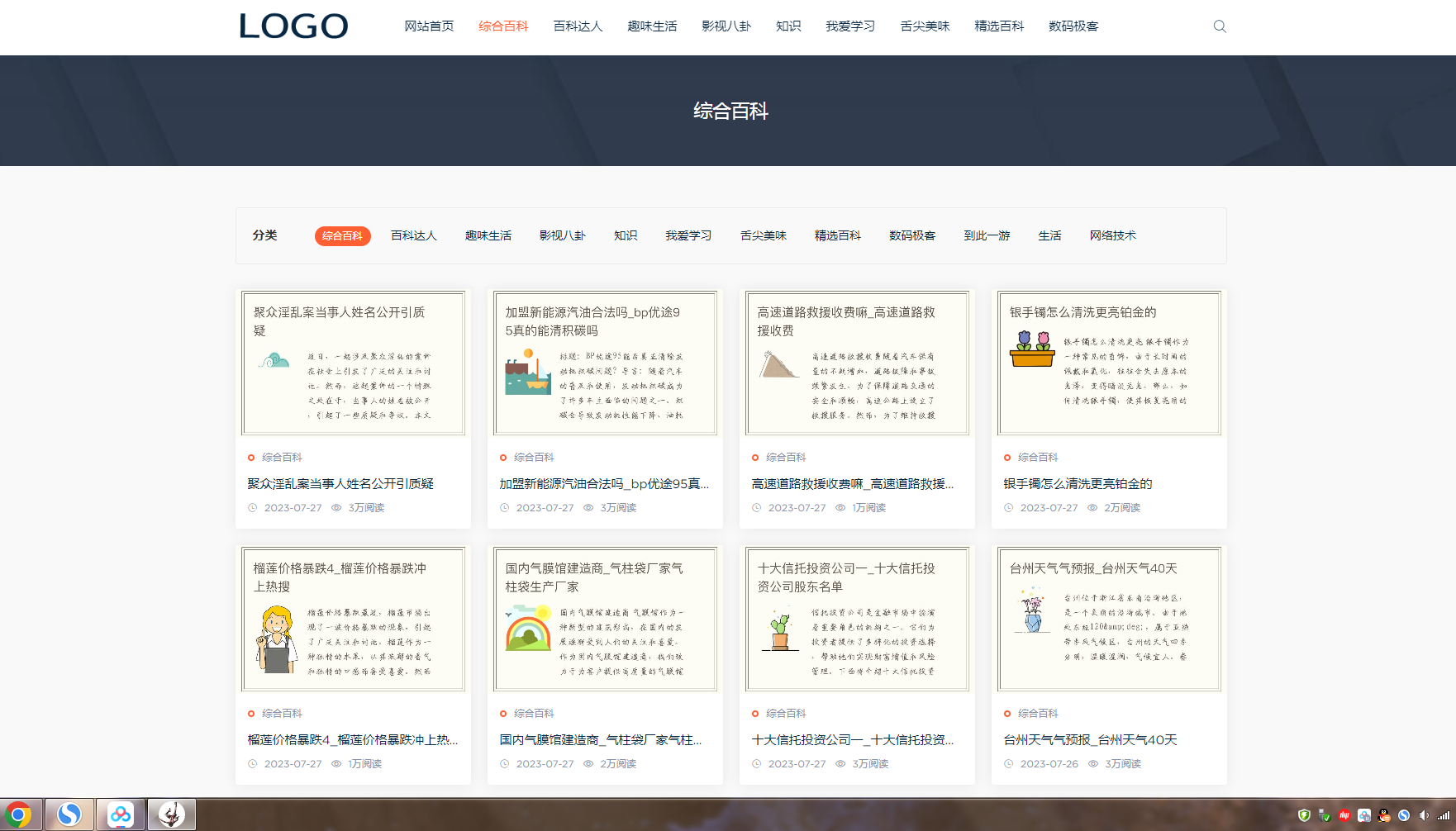
Task: Select the 百科达人 category filter
Action: (413, 236)
